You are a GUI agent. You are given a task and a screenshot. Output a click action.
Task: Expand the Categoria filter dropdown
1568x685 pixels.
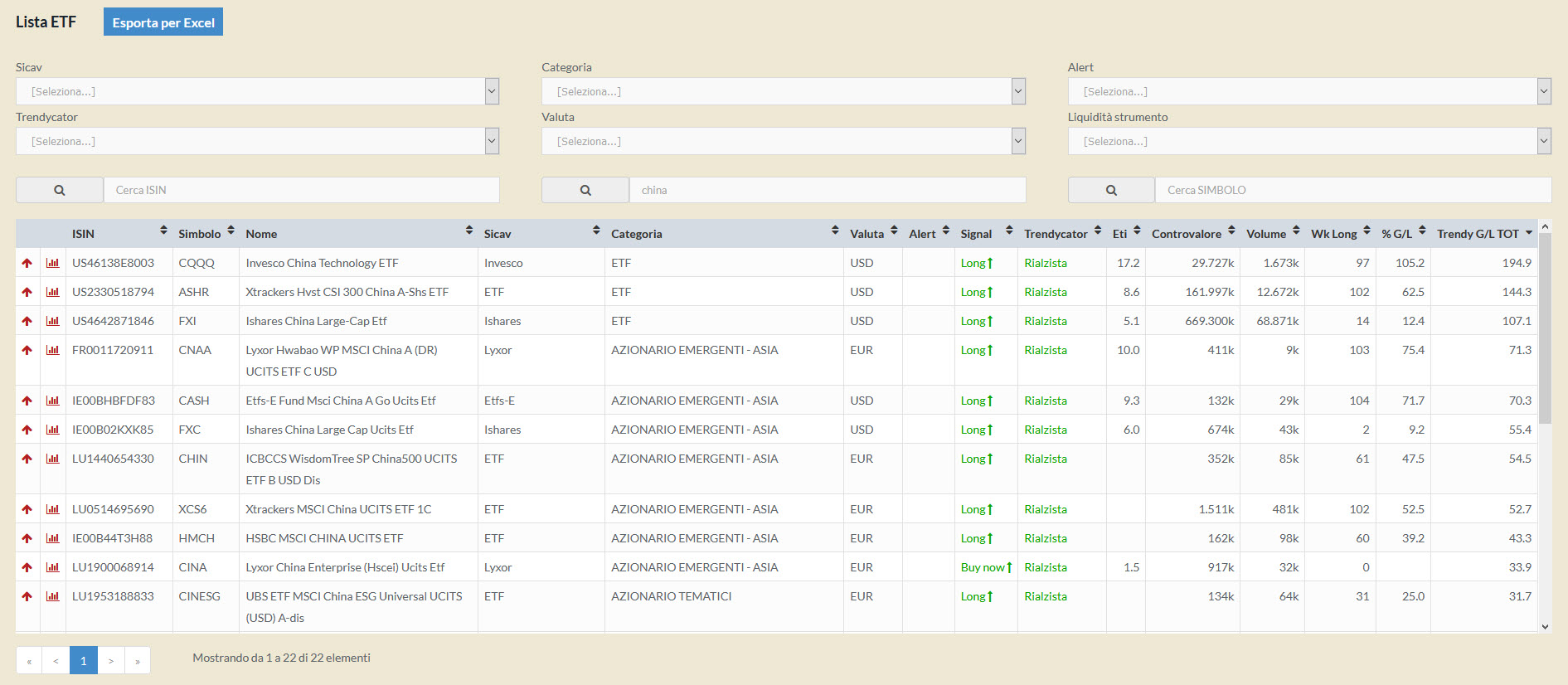click(x=783, y=91)
